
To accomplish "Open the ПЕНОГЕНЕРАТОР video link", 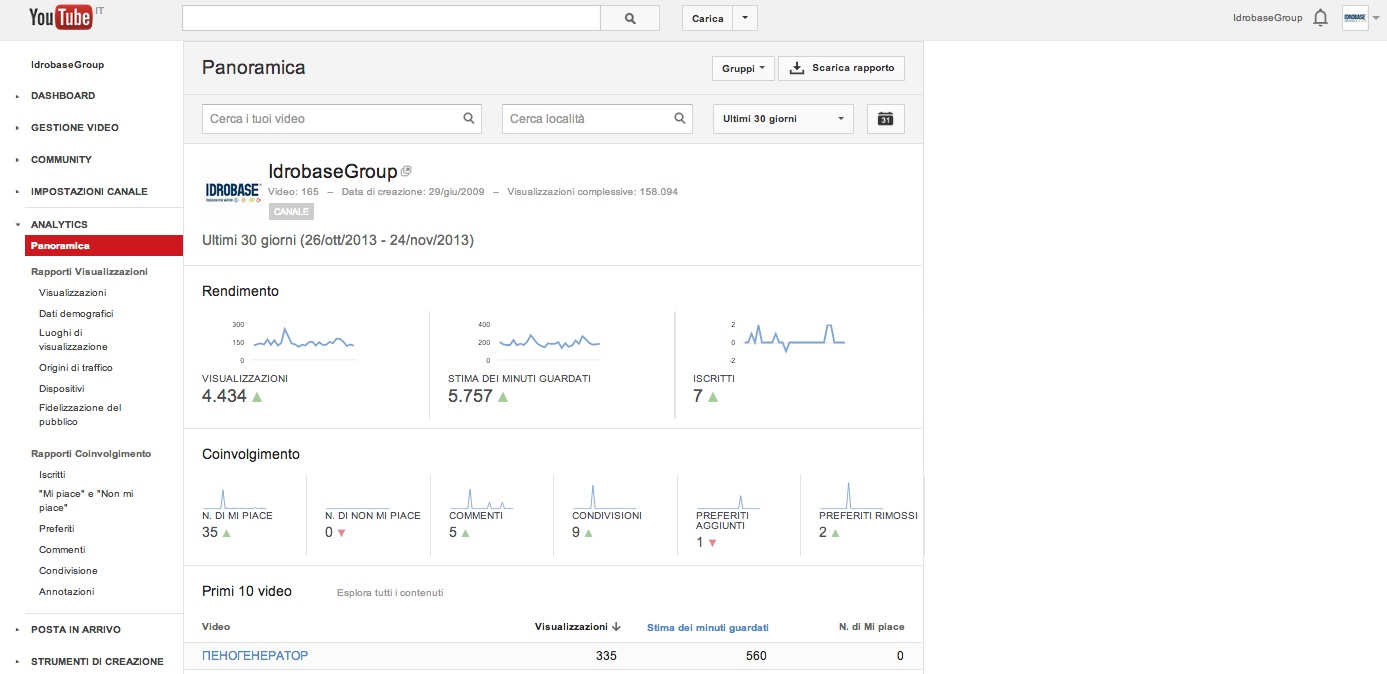I will pyautogui.click(x=255, y=656).
